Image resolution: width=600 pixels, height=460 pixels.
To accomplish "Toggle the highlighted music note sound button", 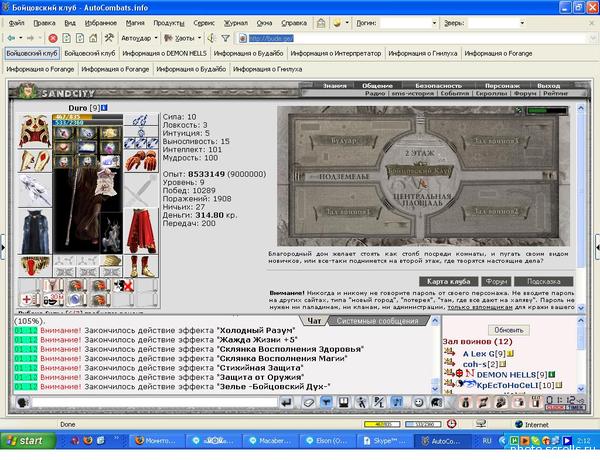I will pyautogui.click(x=398, y=402).
